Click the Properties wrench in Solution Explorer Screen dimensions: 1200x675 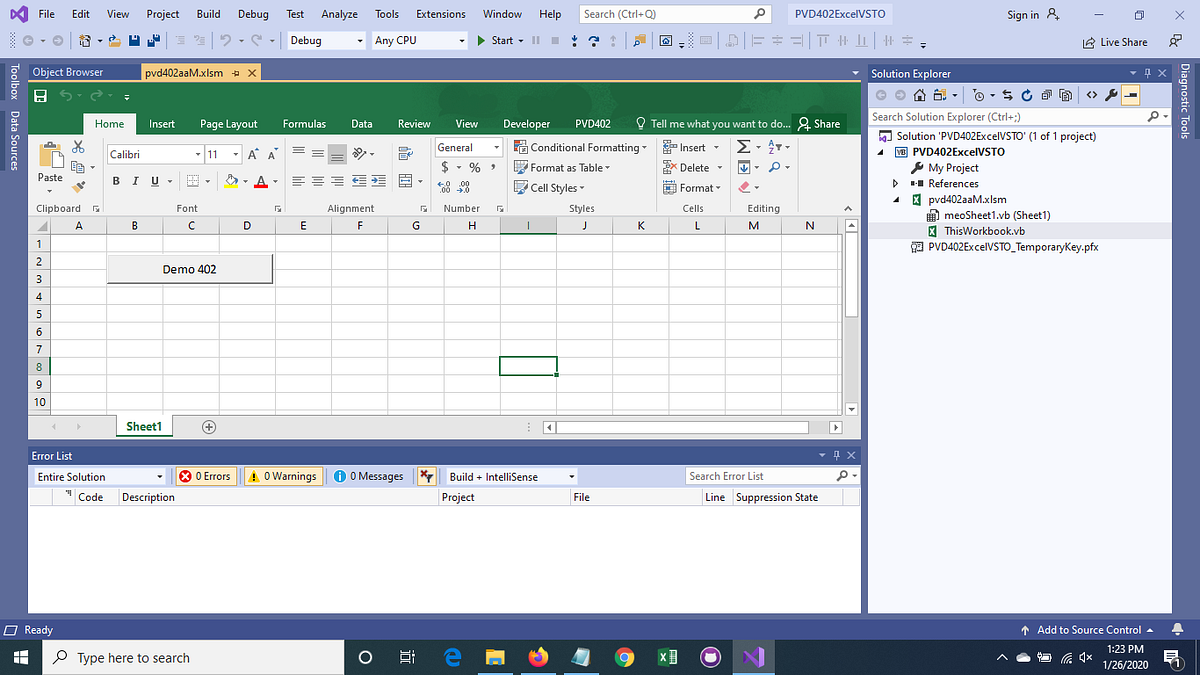pos(1112,95)
